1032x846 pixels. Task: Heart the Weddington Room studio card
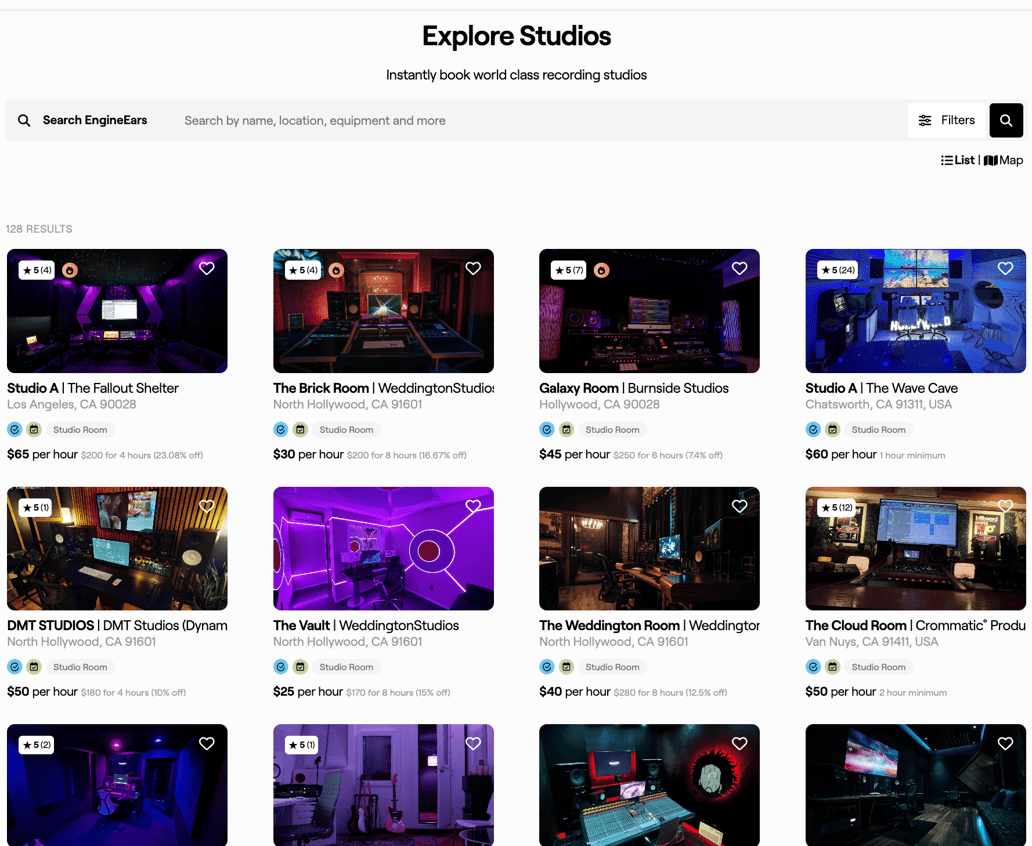pyautogui.click(x=739, y=506)
